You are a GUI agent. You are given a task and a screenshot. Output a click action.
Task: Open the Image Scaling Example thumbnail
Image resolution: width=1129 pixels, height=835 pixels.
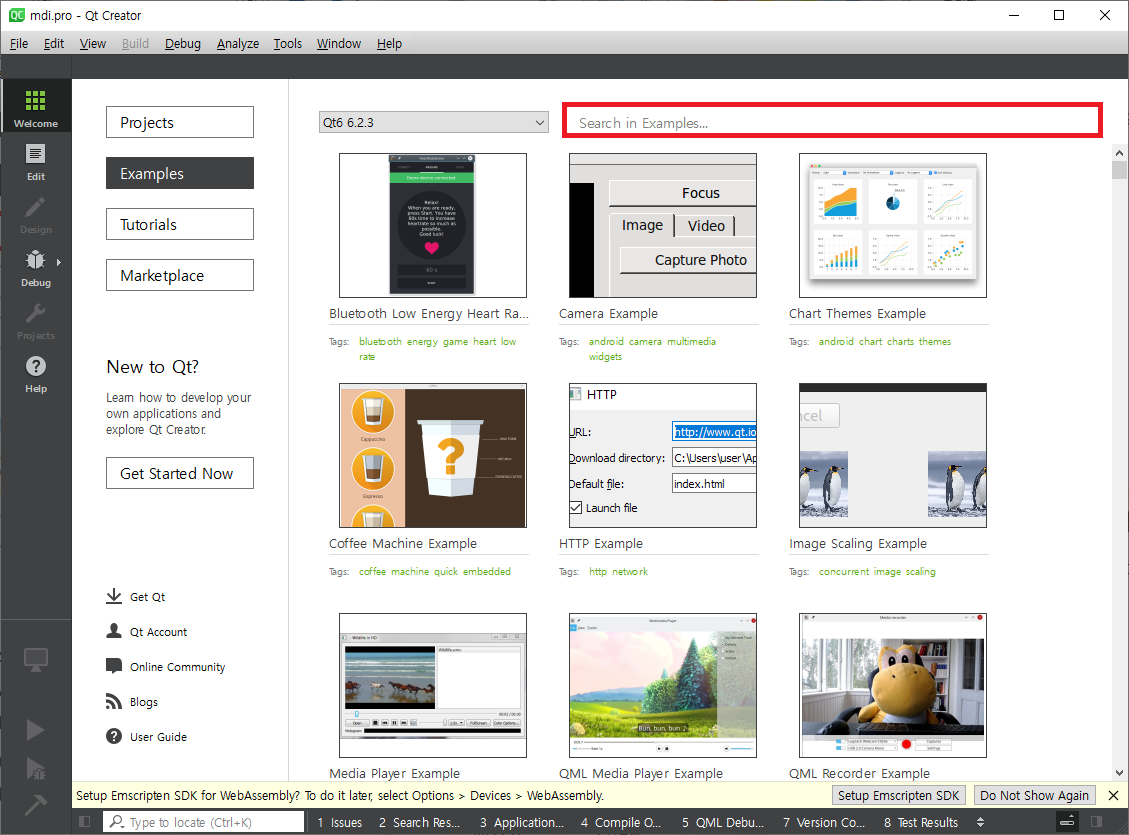click(x=893, y=456)
